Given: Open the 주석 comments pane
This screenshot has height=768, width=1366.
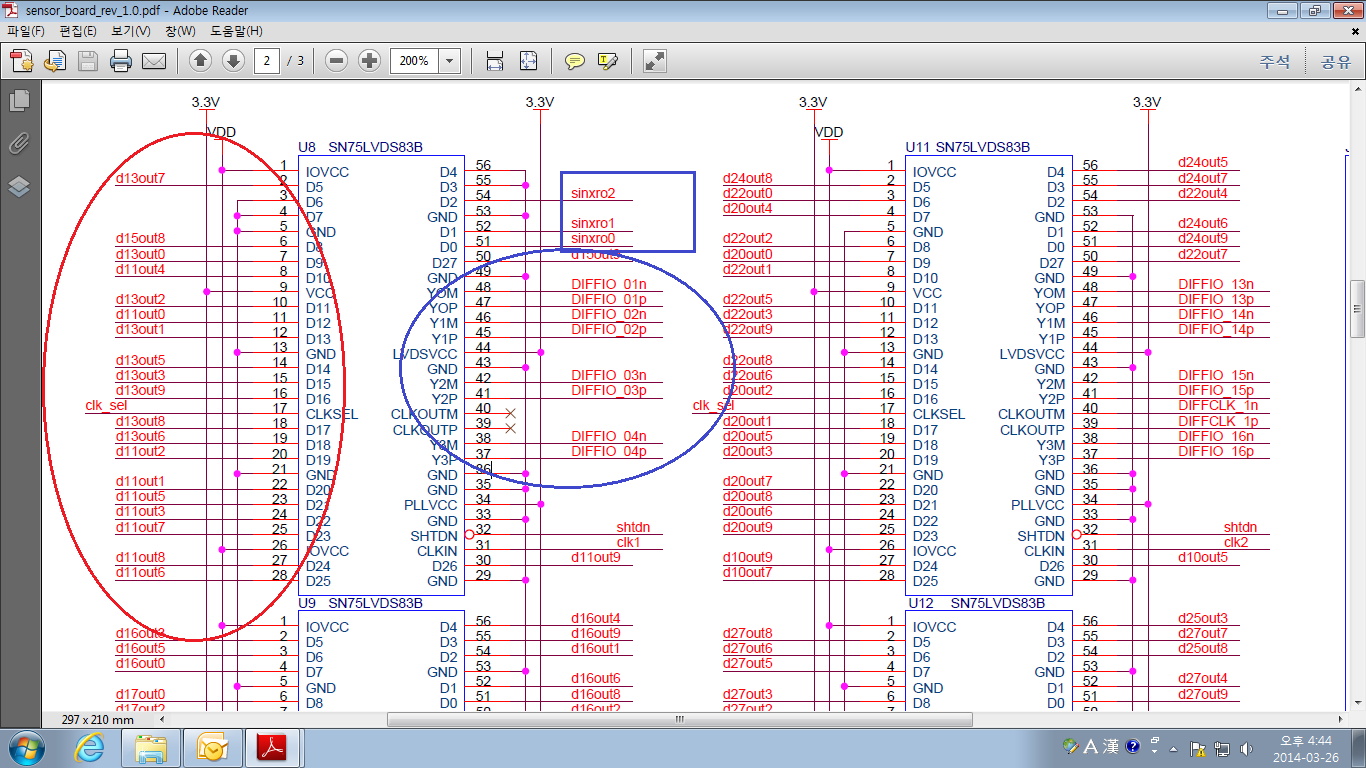Looking at the screenshot, I should (x=1274, y=61).
